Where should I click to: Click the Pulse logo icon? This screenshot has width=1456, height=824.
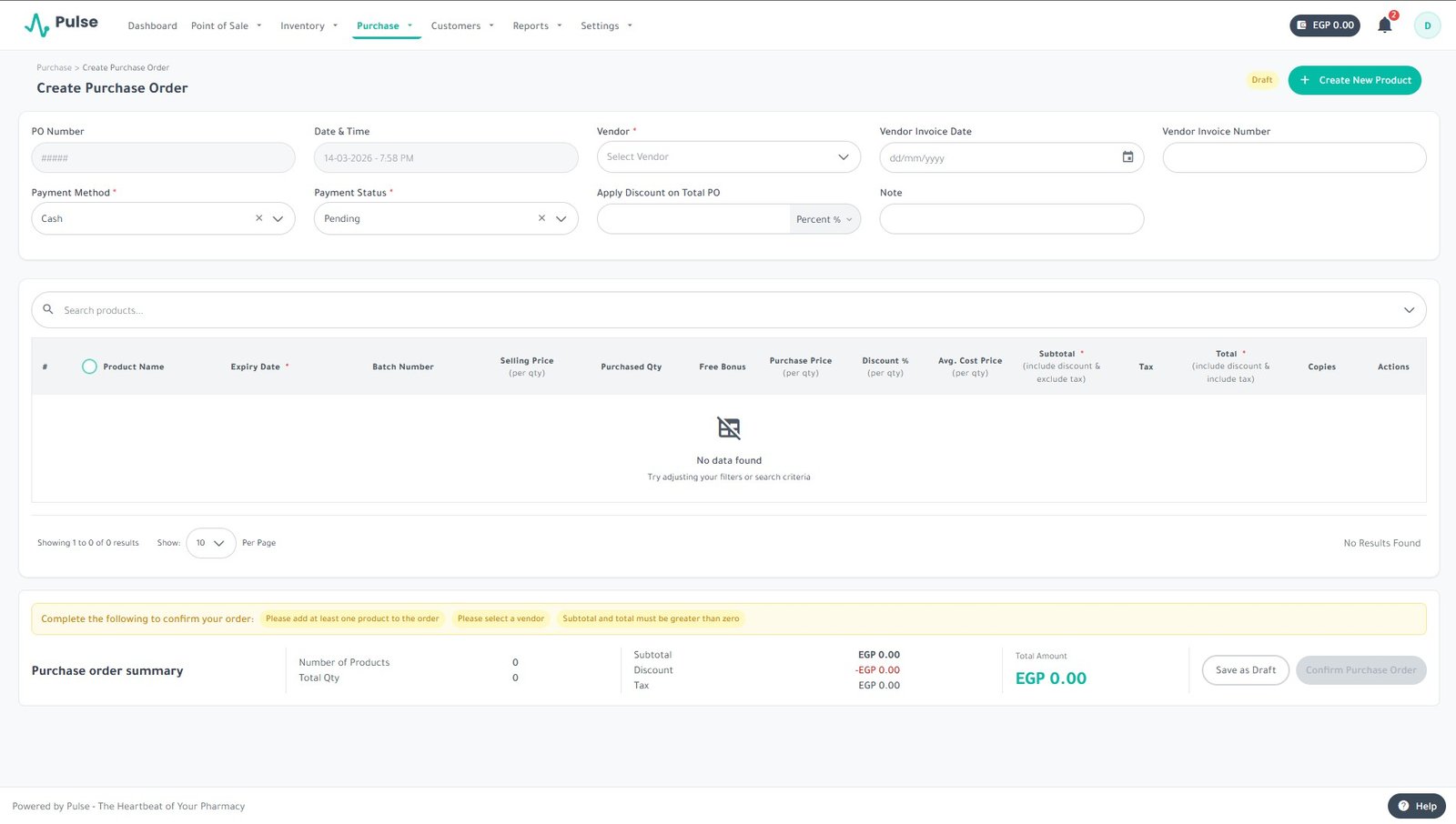36,25
